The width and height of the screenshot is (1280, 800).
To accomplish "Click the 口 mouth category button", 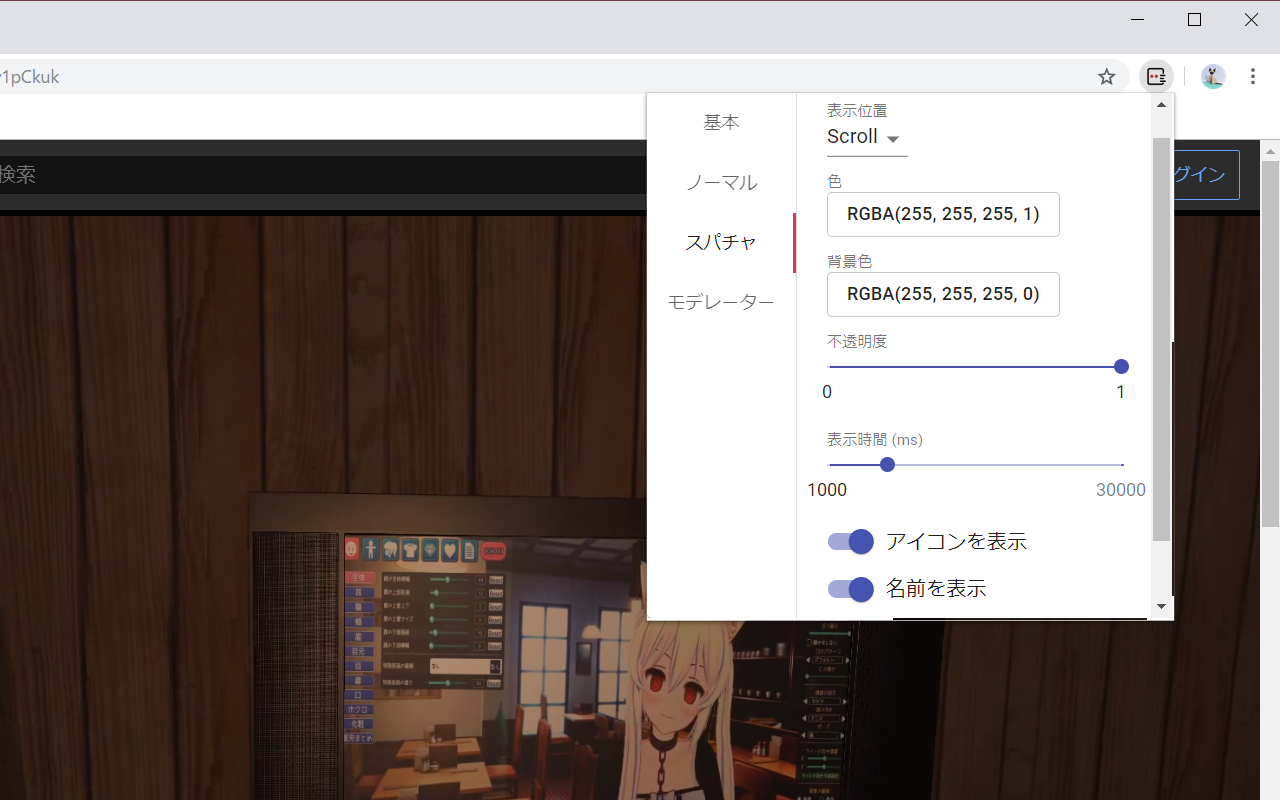I will [359, 693].
